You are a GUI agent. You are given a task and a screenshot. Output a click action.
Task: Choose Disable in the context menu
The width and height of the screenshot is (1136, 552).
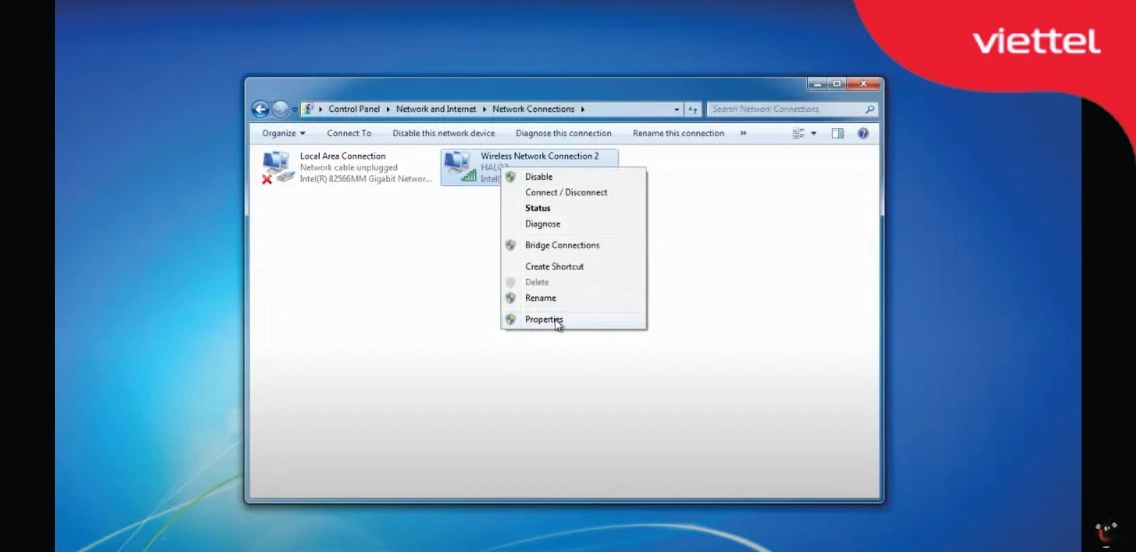point(538,177)
